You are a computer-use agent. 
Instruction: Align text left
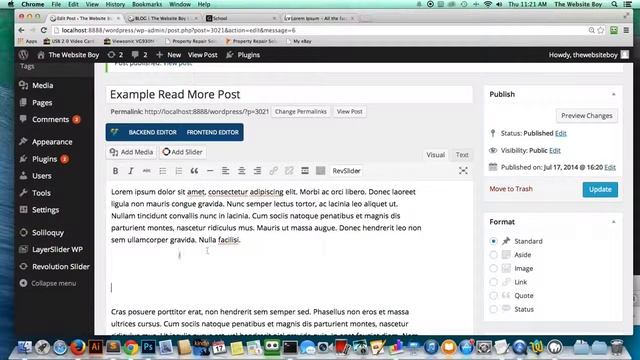tap(225, 171)
